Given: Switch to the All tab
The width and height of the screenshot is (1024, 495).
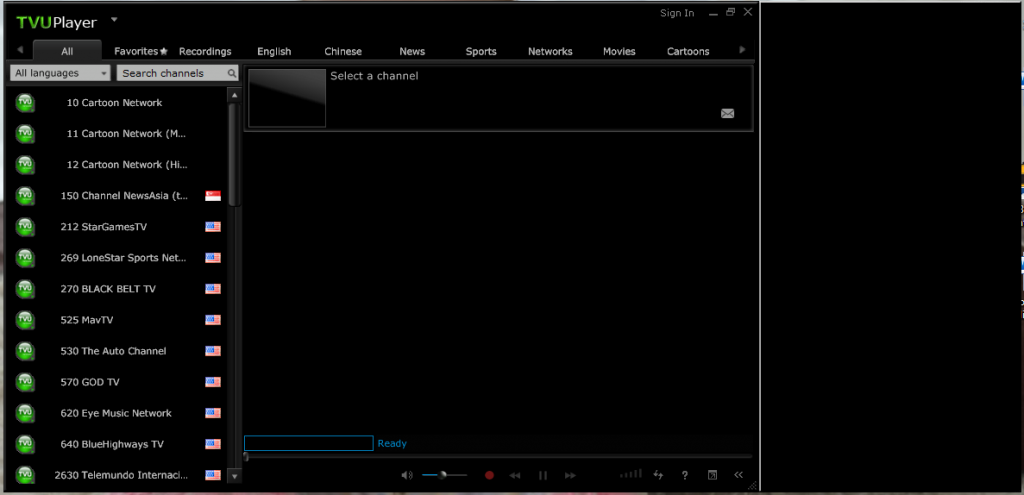Looking at the screenshot, I should pos(67,51).
